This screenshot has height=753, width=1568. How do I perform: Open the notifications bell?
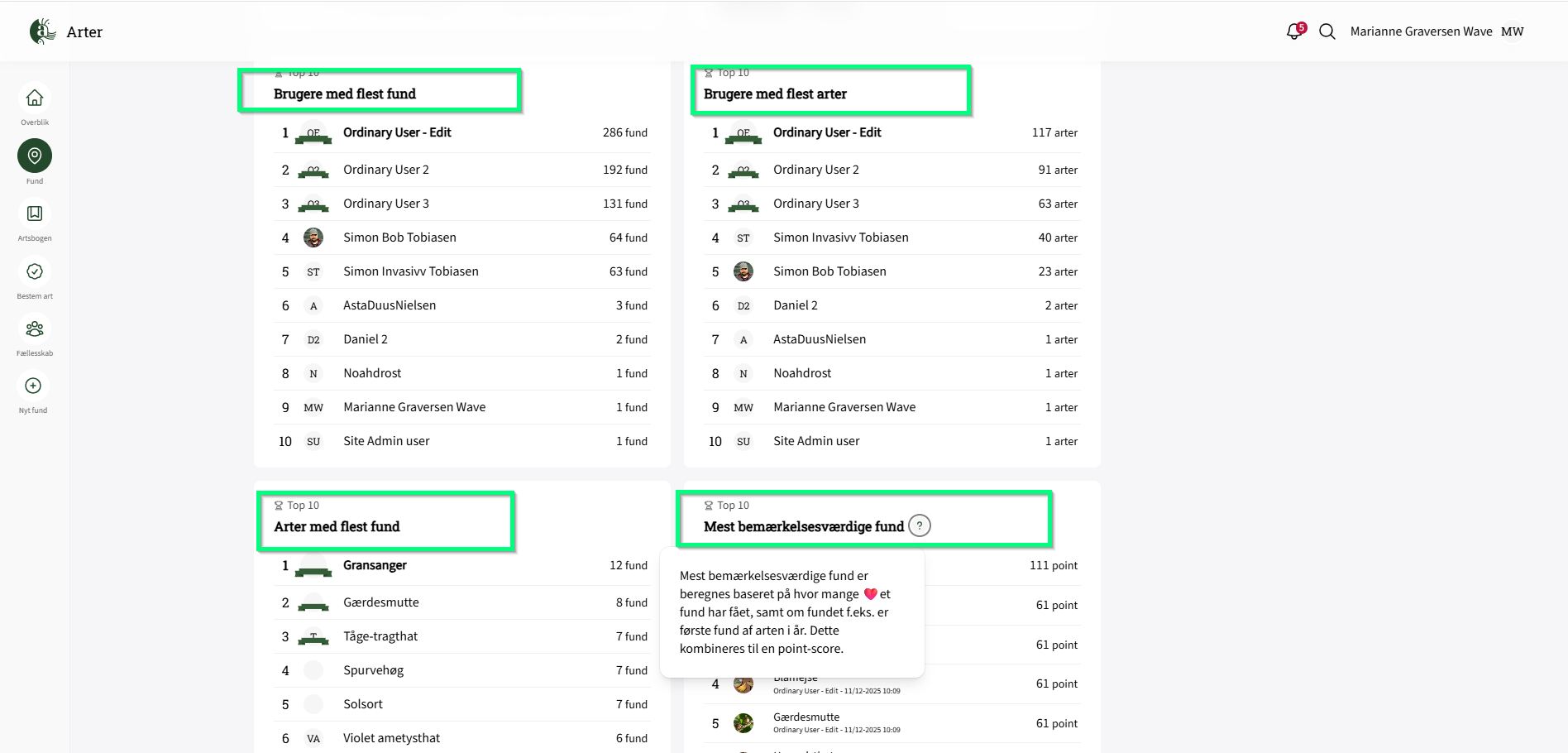click(1294, 31)
